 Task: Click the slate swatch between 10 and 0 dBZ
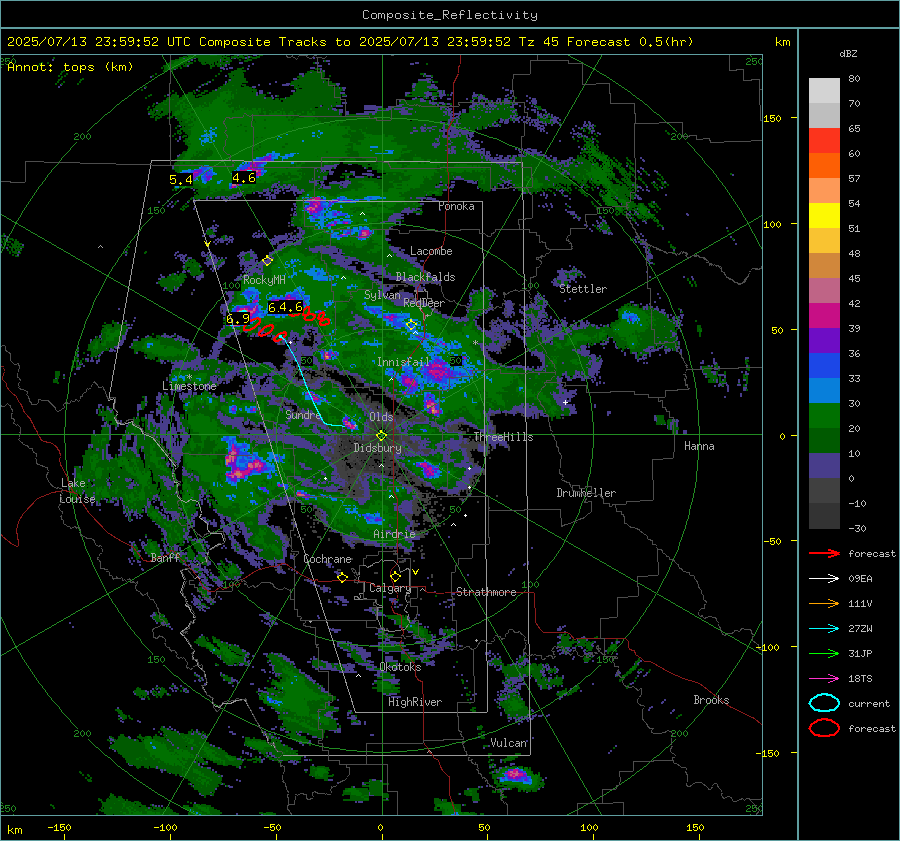click(x=824, y=466)
